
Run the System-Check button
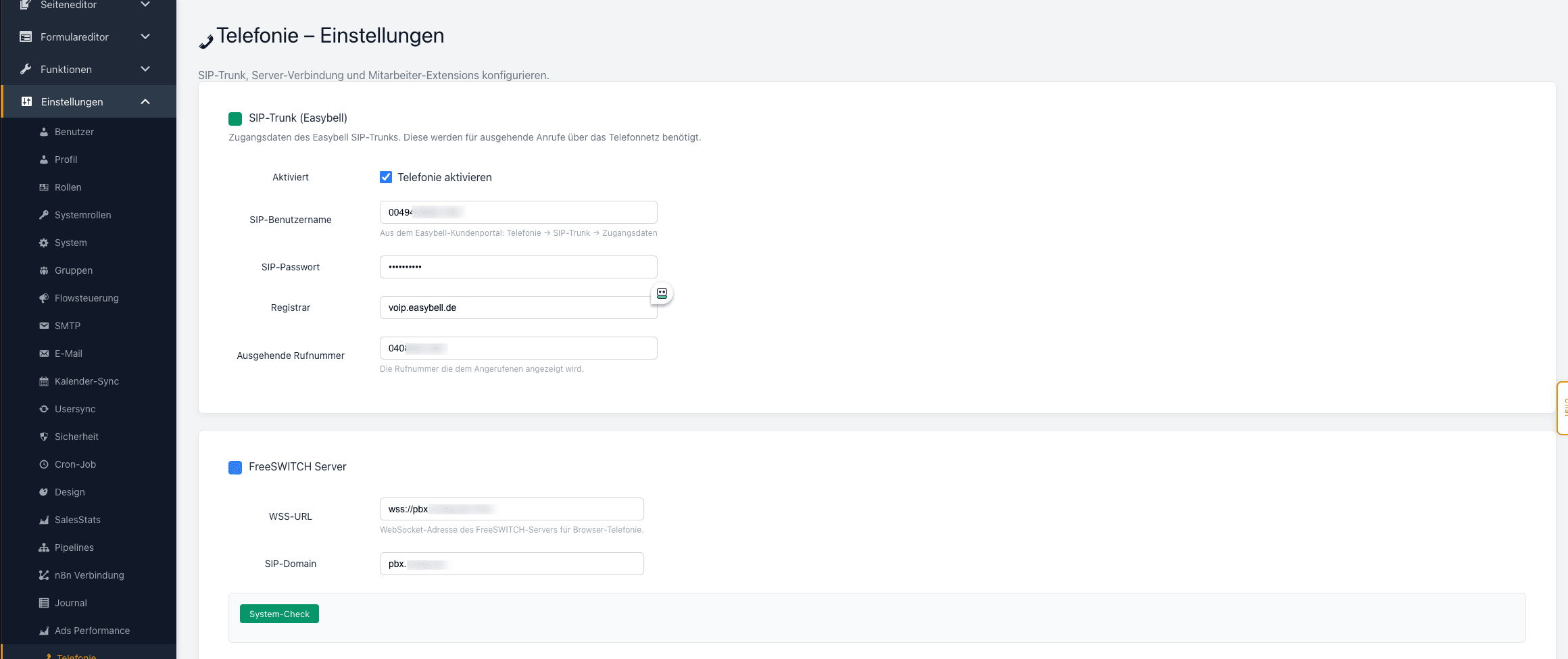click(279, 614)
